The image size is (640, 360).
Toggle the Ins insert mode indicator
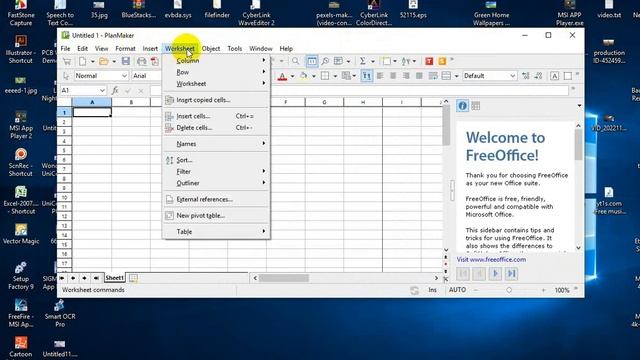click(432, 290)
